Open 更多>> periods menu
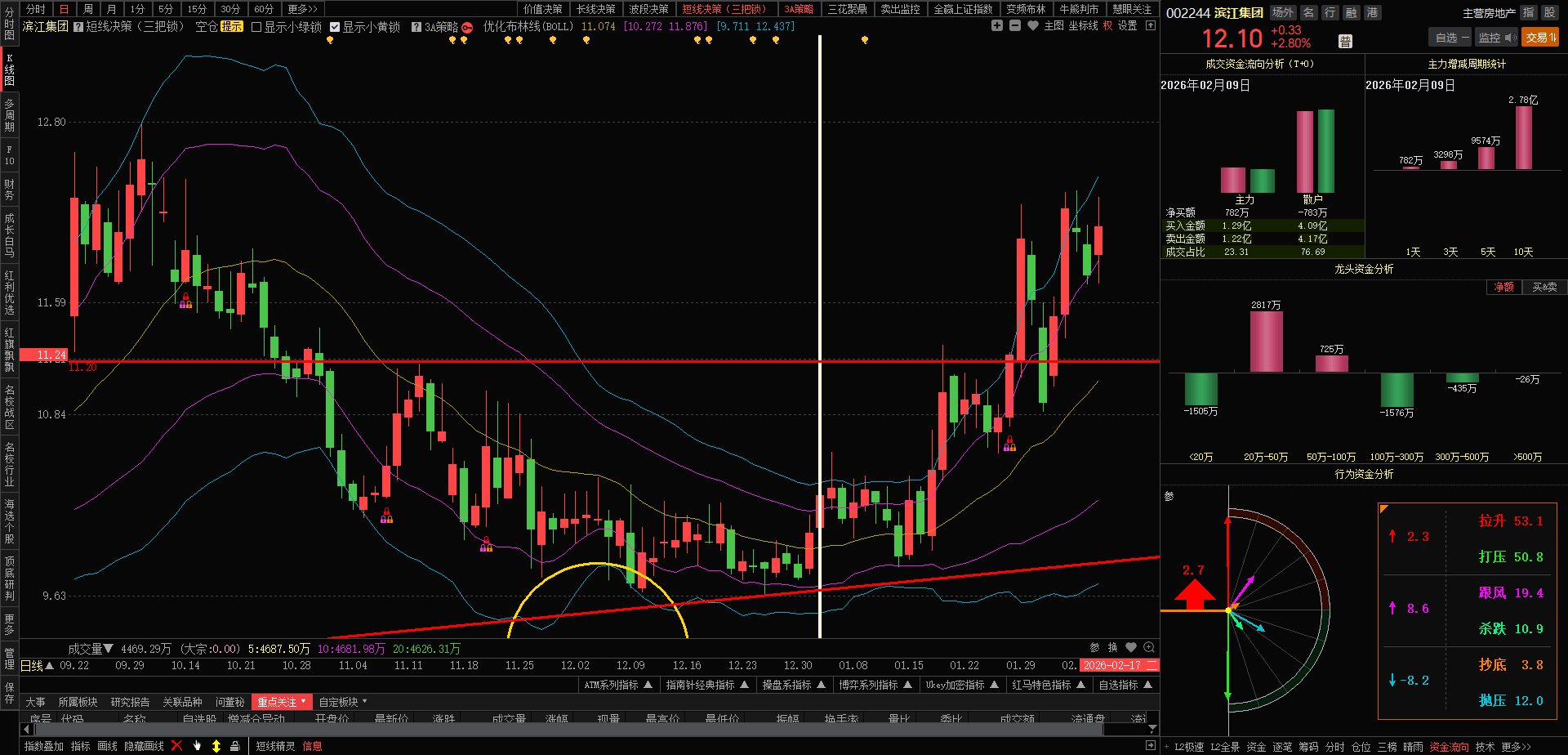1568x755 pixels. point(302,9)
